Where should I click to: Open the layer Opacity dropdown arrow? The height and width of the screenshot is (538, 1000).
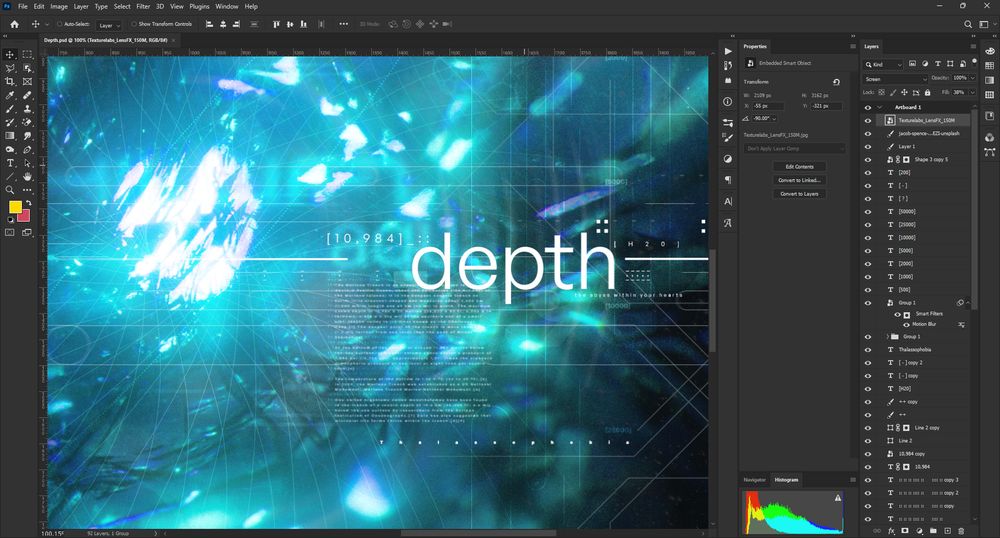pos(973,78)
